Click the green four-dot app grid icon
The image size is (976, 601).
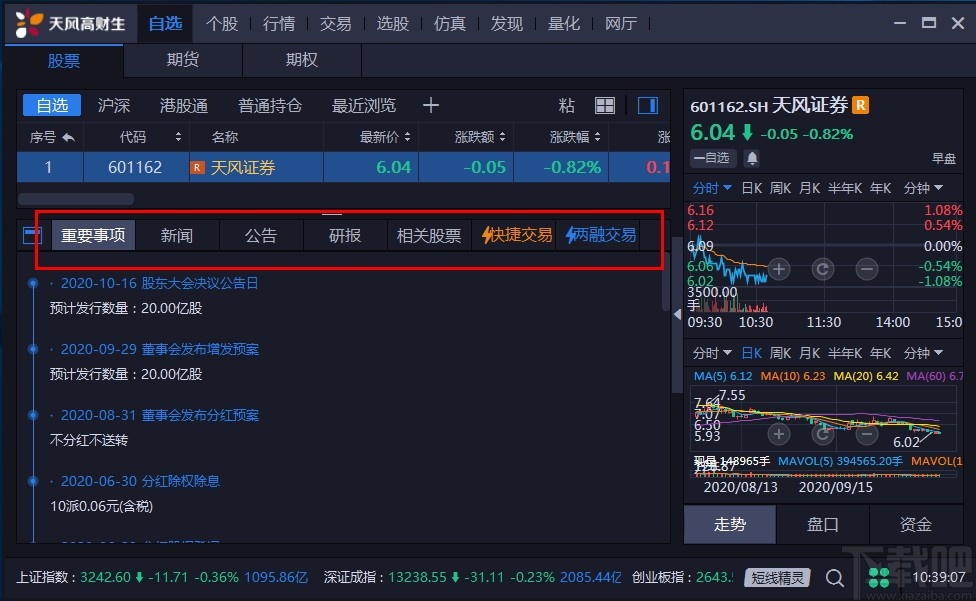(879, 577)
